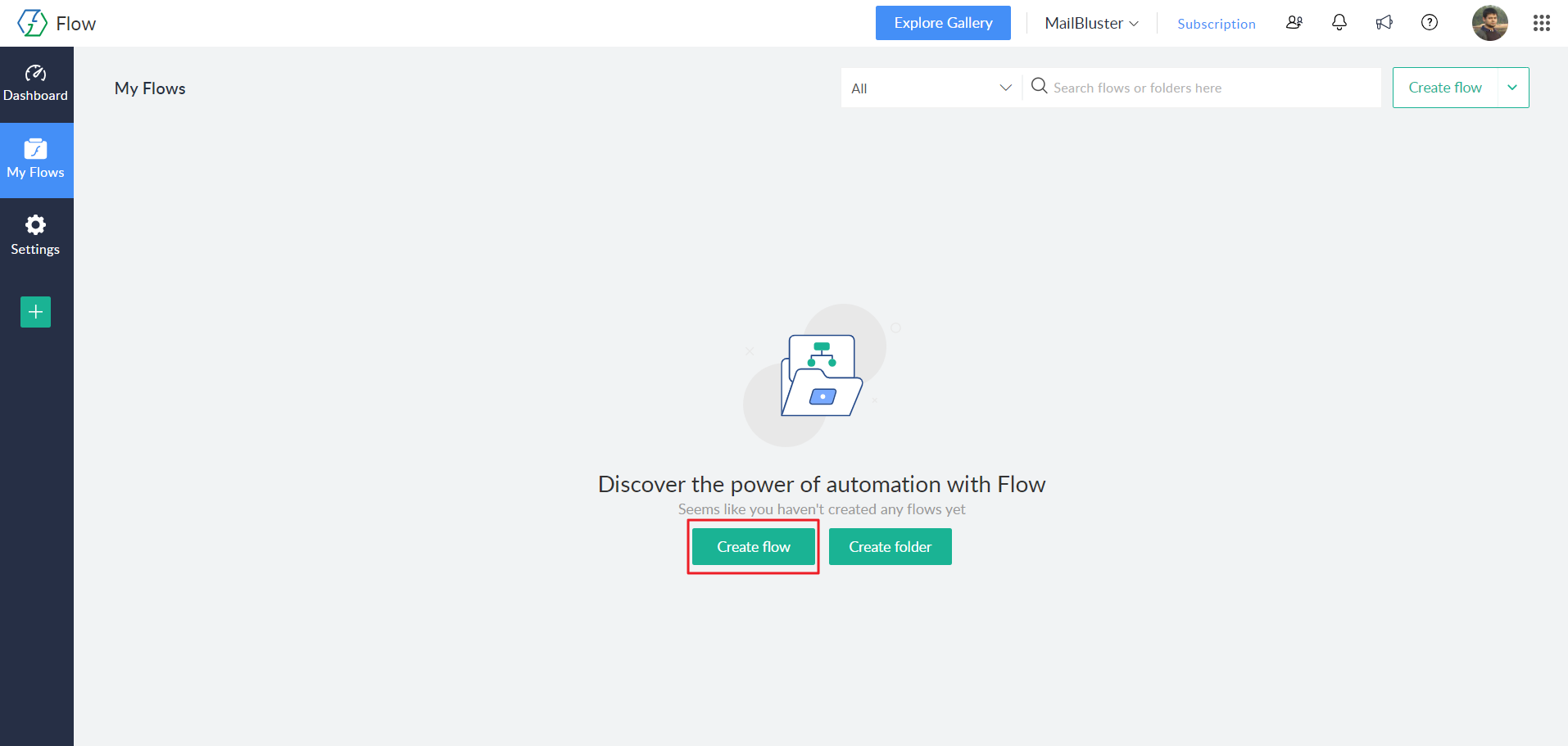Click the Explore Gallery button
The width and height of the screenshot is (1568, 746).
[943, 23]
